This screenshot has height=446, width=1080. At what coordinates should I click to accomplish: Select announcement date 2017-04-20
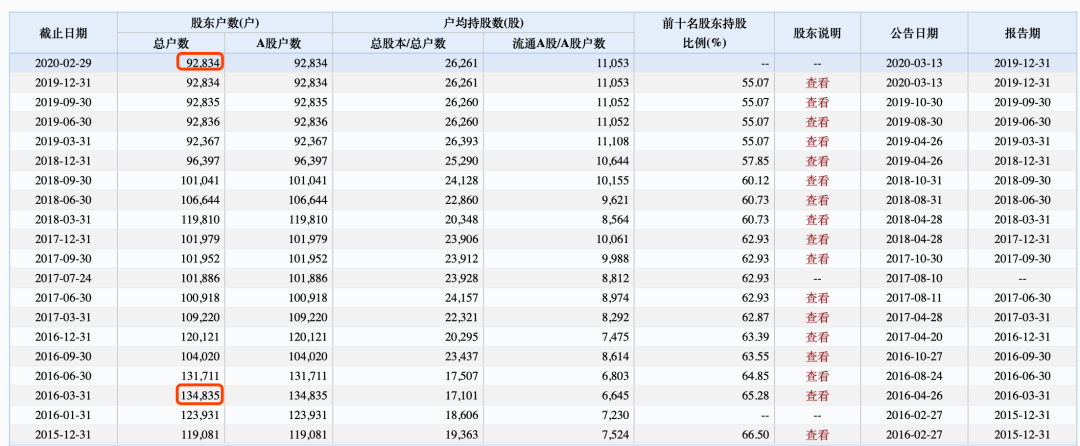[x=913, y=337]
